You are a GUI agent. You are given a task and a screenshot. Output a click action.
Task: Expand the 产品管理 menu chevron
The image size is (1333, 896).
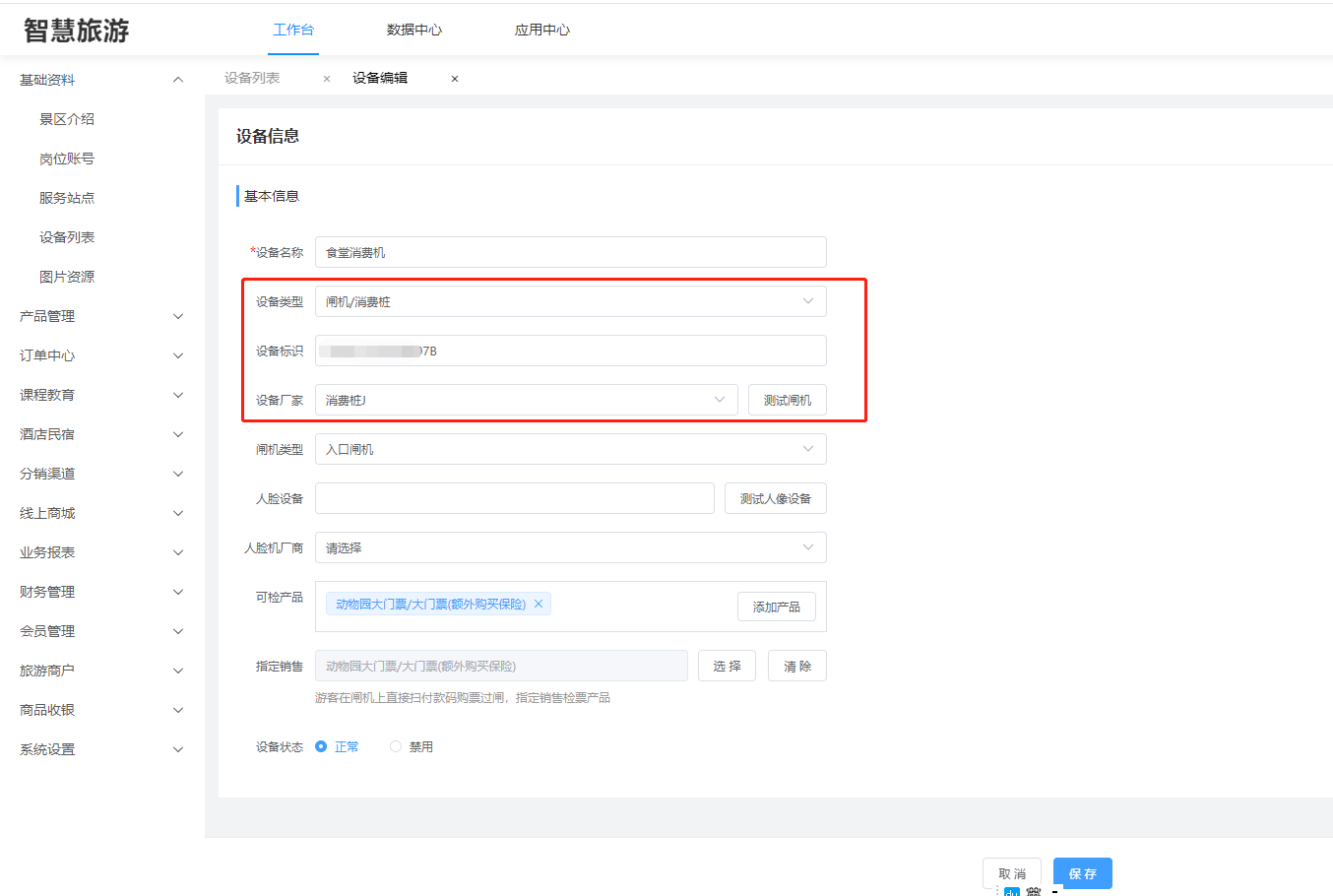coord(178,316)
